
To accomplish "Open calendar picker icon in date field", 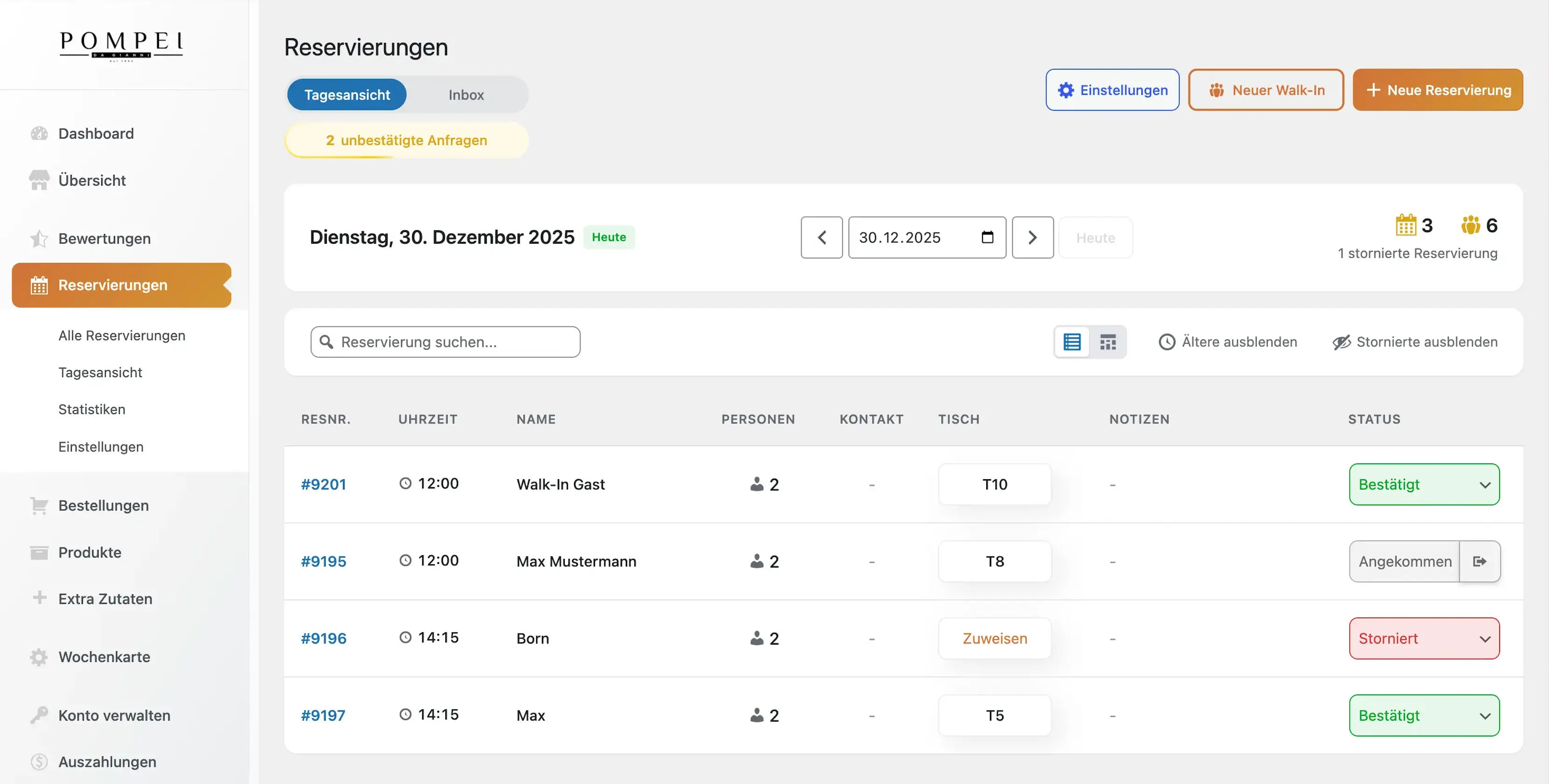I will (987, 238).
